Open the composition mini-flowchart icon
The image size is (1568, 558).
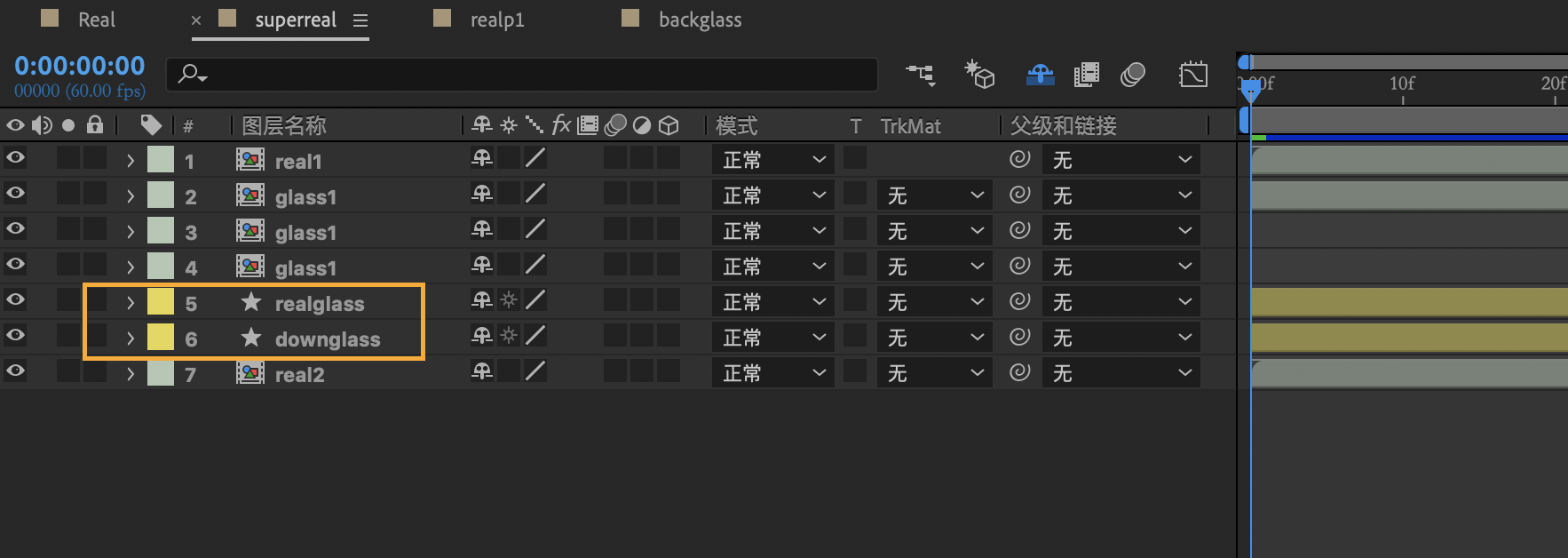tap(920, 75)
